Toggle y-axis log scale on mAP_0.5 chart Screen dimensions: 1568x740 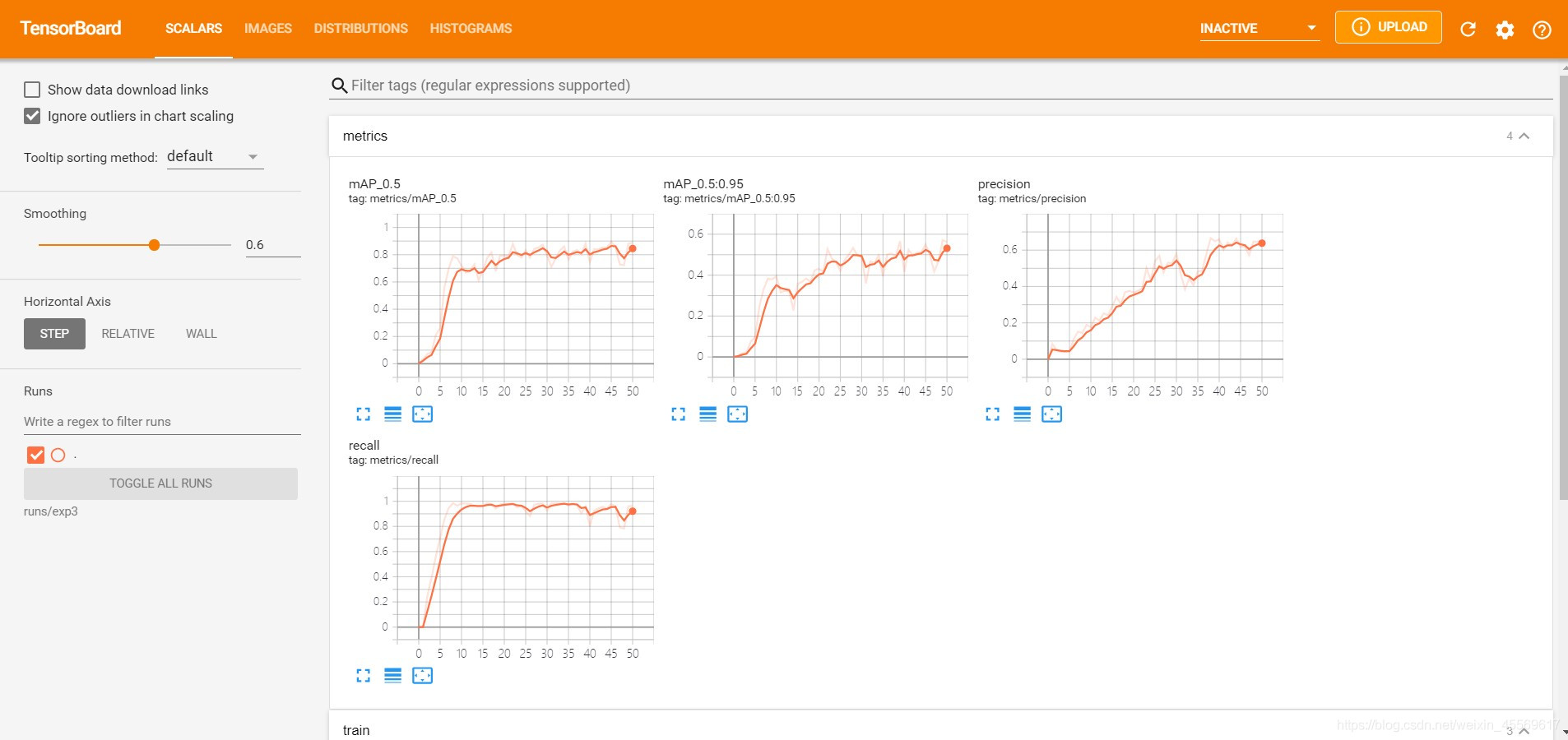point(392,414)
